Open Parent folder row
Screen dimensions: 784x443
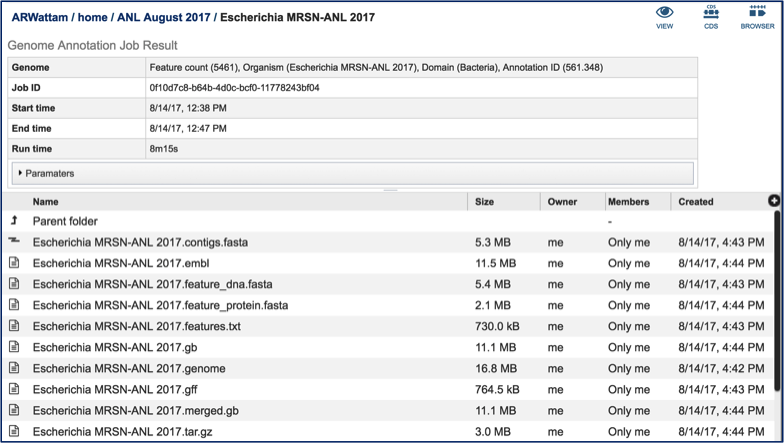65,221
